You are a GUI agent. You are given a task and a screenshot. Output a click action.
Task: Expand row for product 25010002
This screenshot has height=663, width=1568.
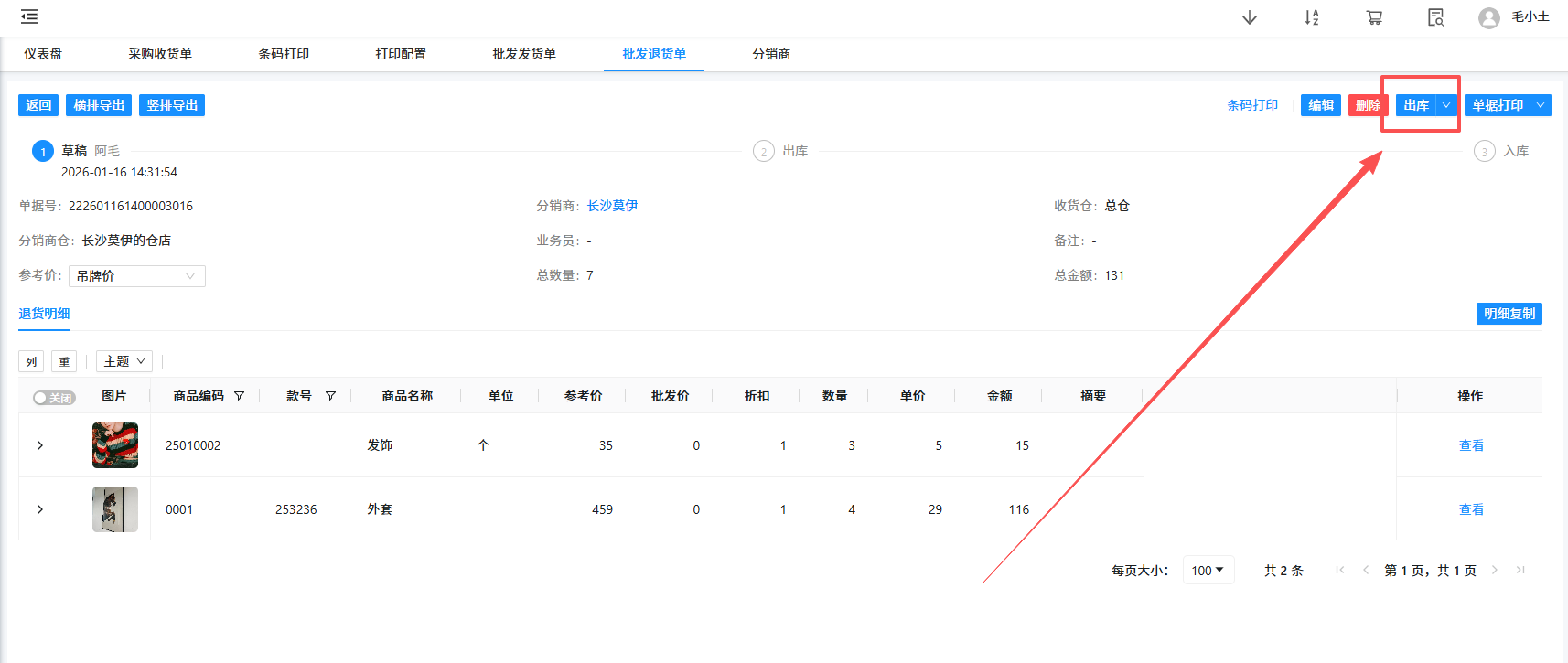point(40,445)
